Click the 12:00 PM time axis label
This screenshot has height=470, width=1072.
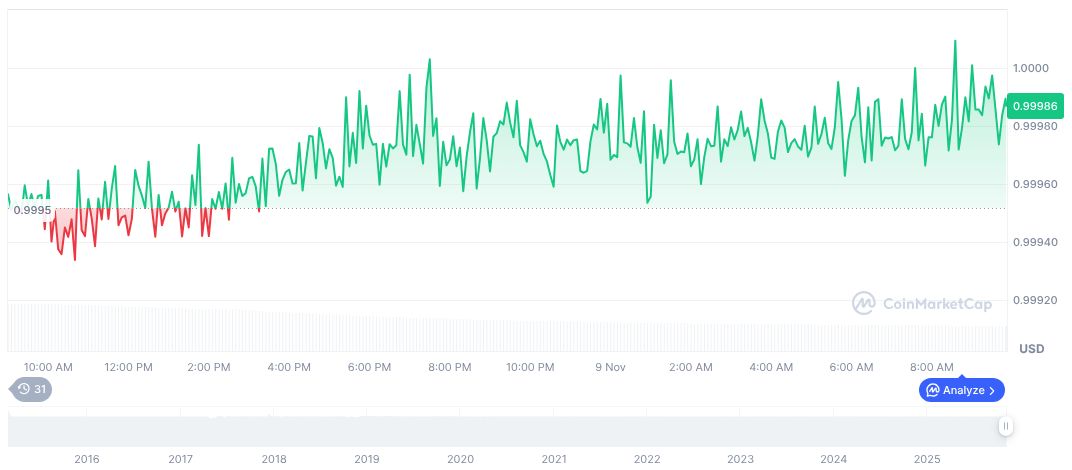[x=128, y=367]
